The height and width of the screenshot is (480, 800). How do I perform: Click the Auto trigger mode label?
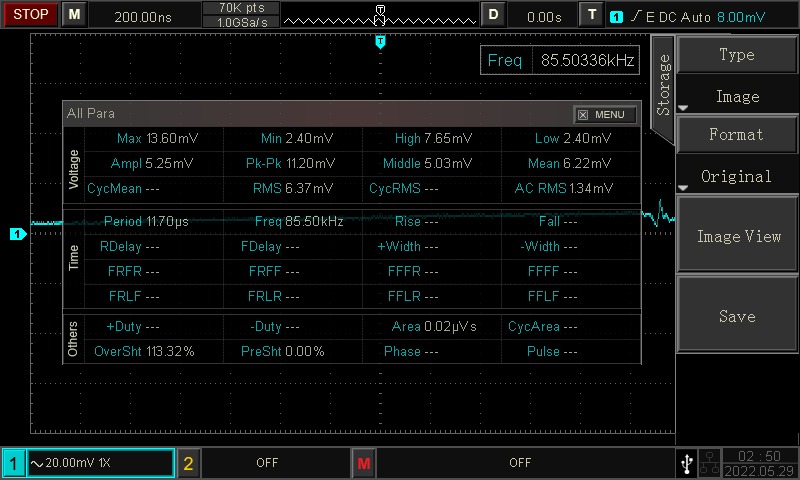tap(695, 17)
